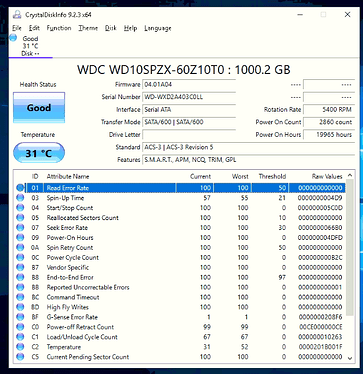Click the Firmware field 04.01A04
The image size is (363, 374).
click(189, 85)
